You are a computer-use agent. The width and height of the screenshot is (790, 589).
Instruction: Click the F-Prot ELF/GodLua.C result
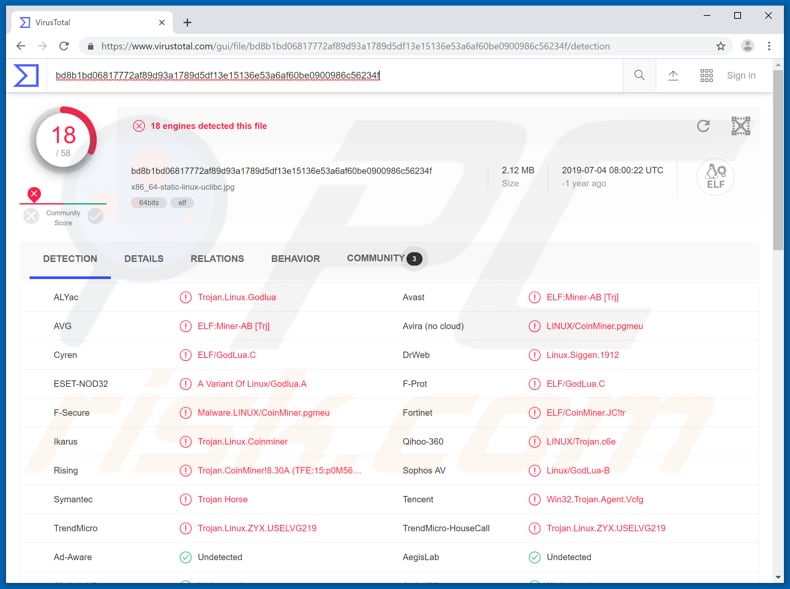pyautogui.click(x=576, y=384)
